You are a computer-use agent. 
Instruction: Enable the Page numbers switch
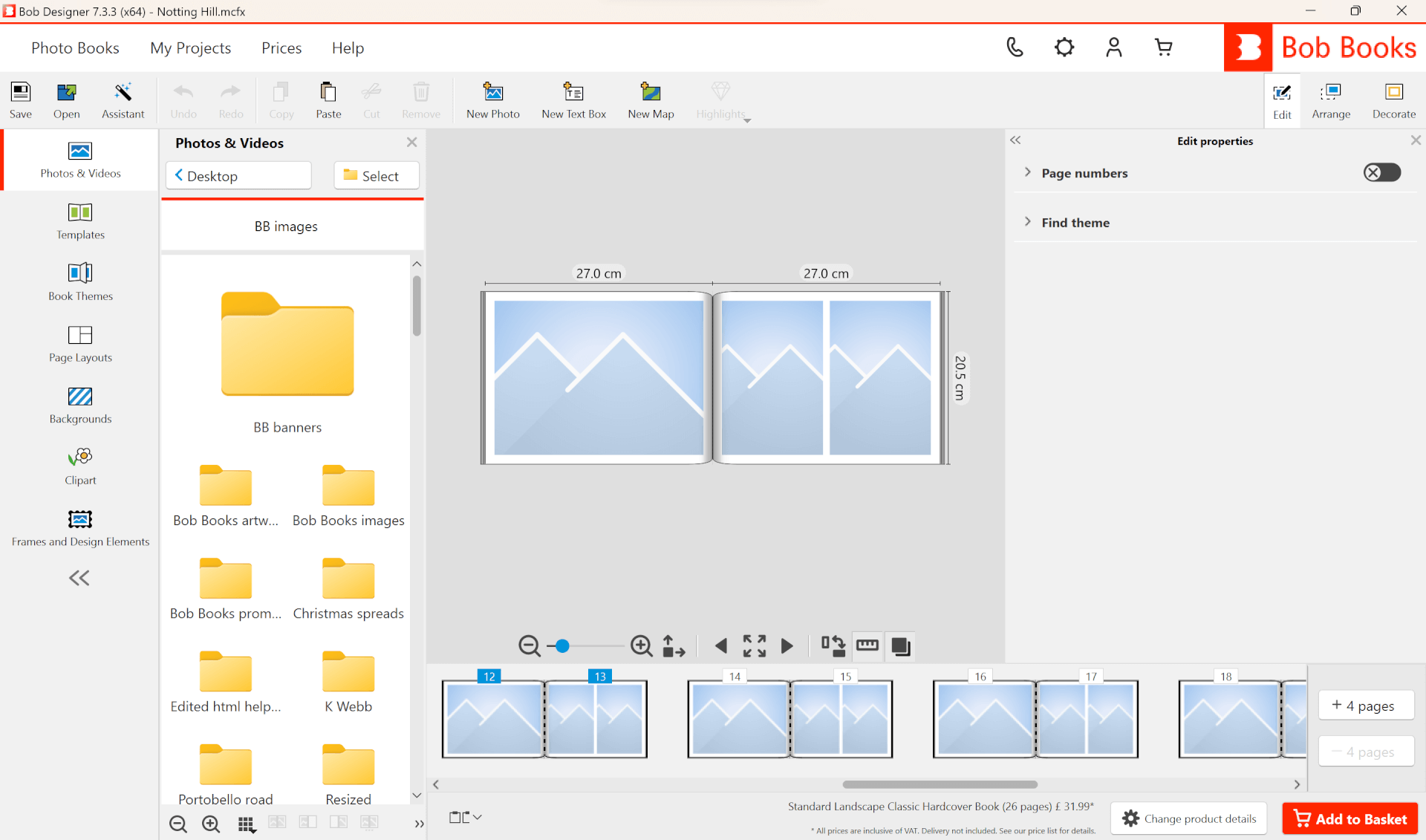(1381, 172)
